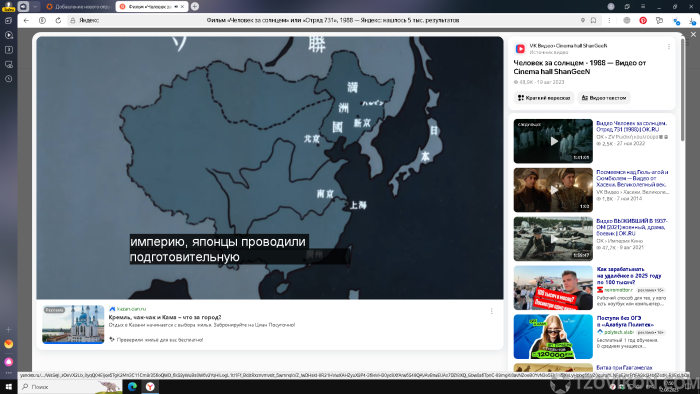Screen dimensions: 700x394
Task: Click the Kazan mosque ad image
Action: tap(73, 324)
